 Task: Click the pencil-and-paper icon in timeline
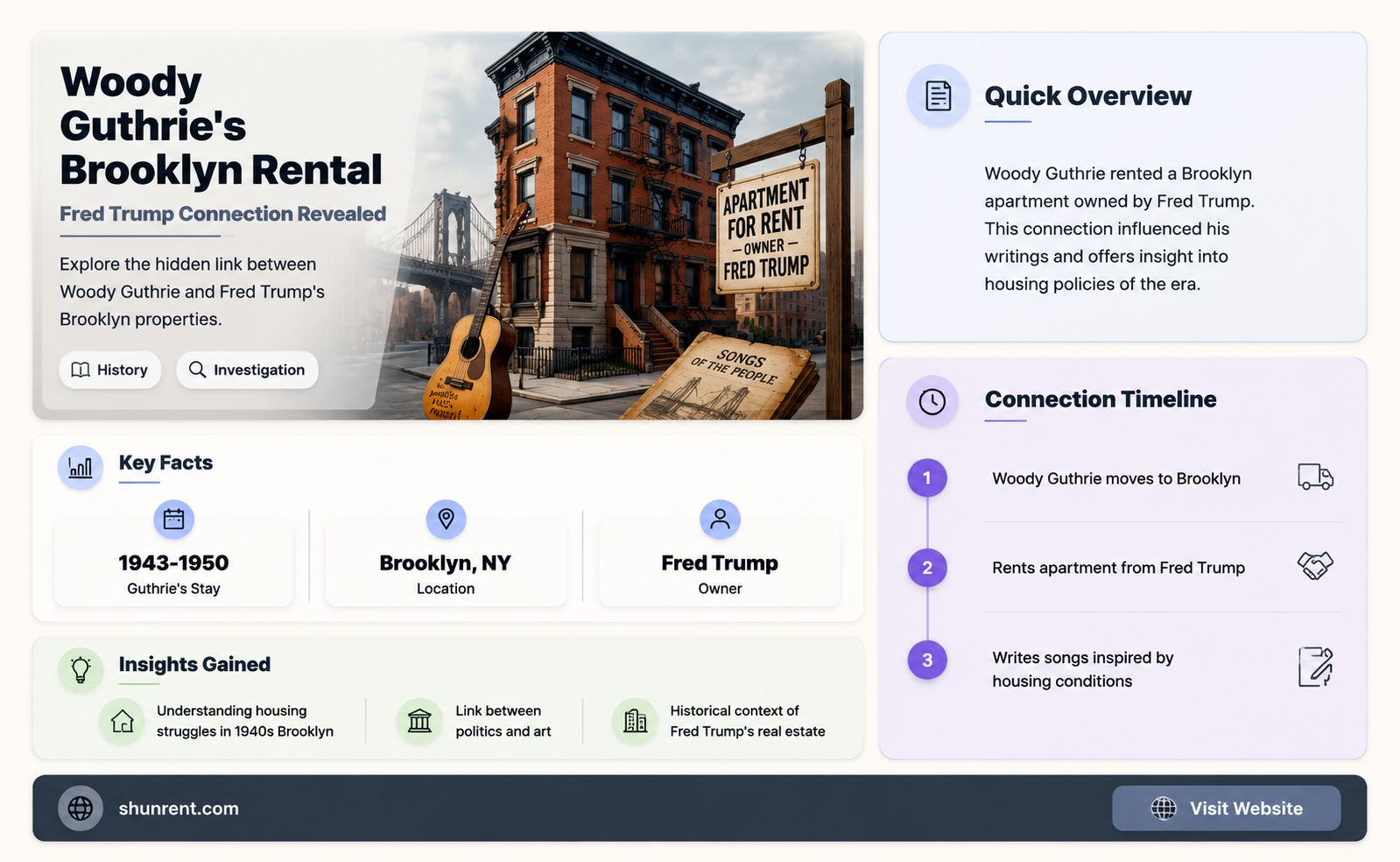pos(1315,668)
